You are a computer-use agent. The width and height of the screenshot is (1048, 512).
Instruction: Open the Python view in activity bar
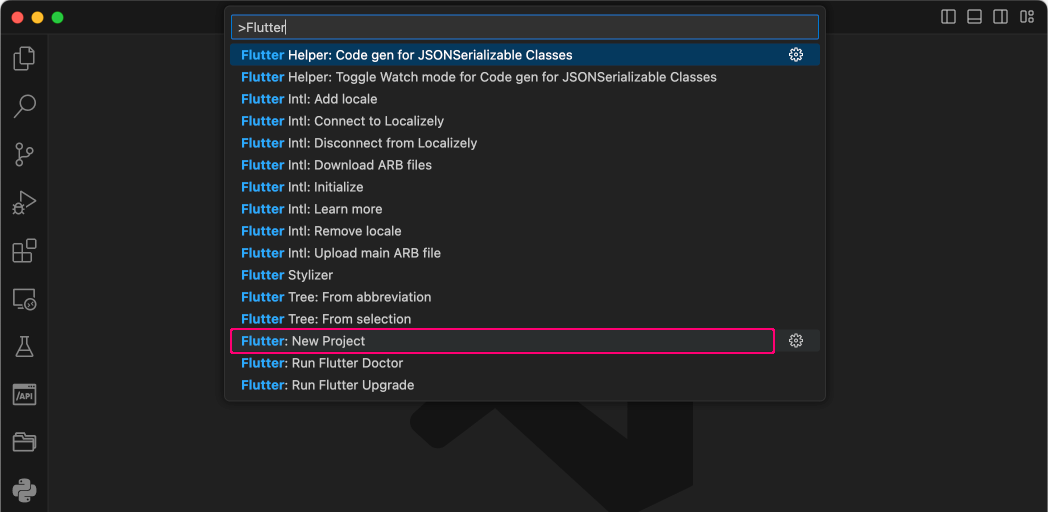pyautogui.click(x=24, y=491)
